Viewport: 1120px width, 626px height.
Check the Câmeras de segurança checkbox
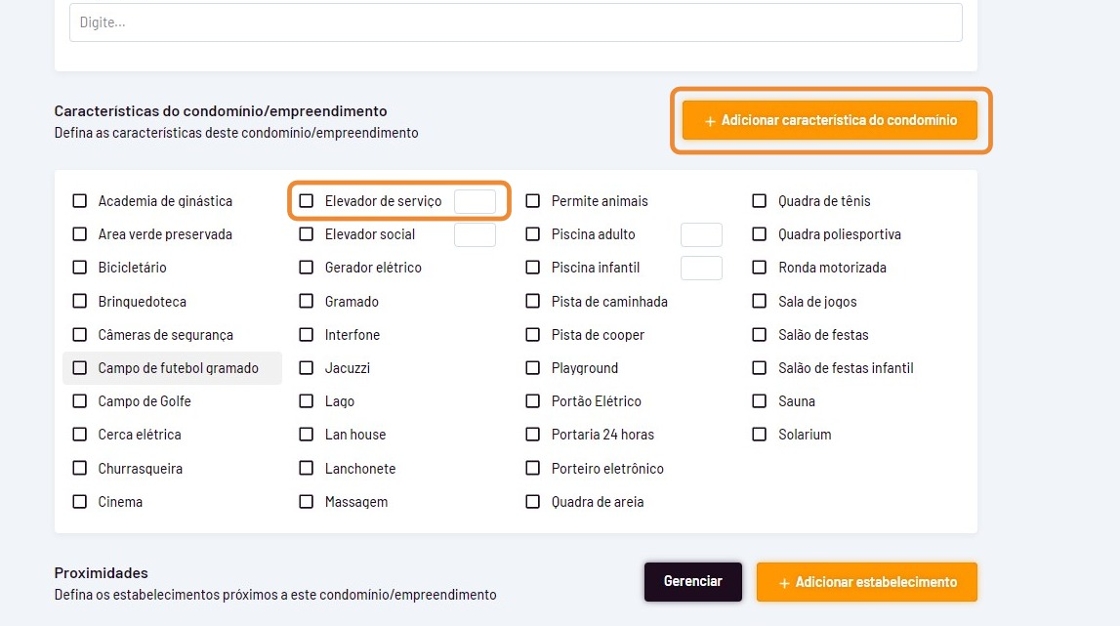[x=80, y=335]
